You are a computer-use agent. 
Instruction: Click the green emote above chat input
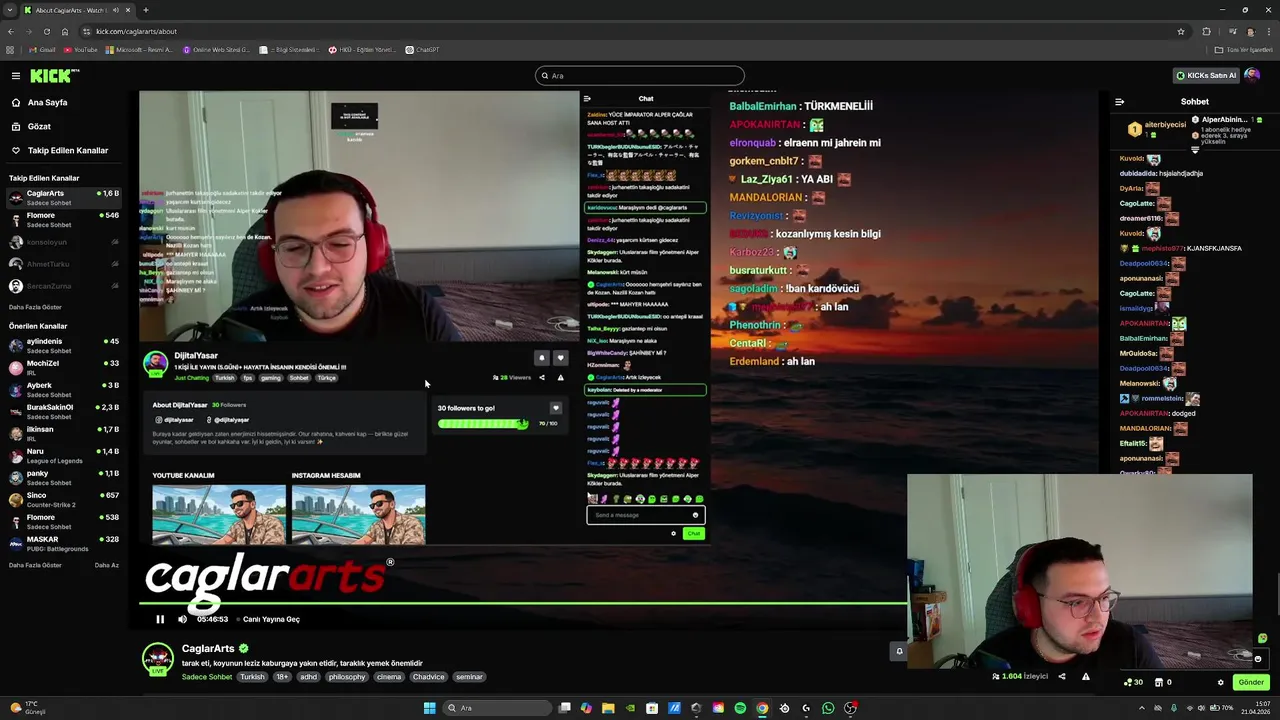(x=1262, y=638)
